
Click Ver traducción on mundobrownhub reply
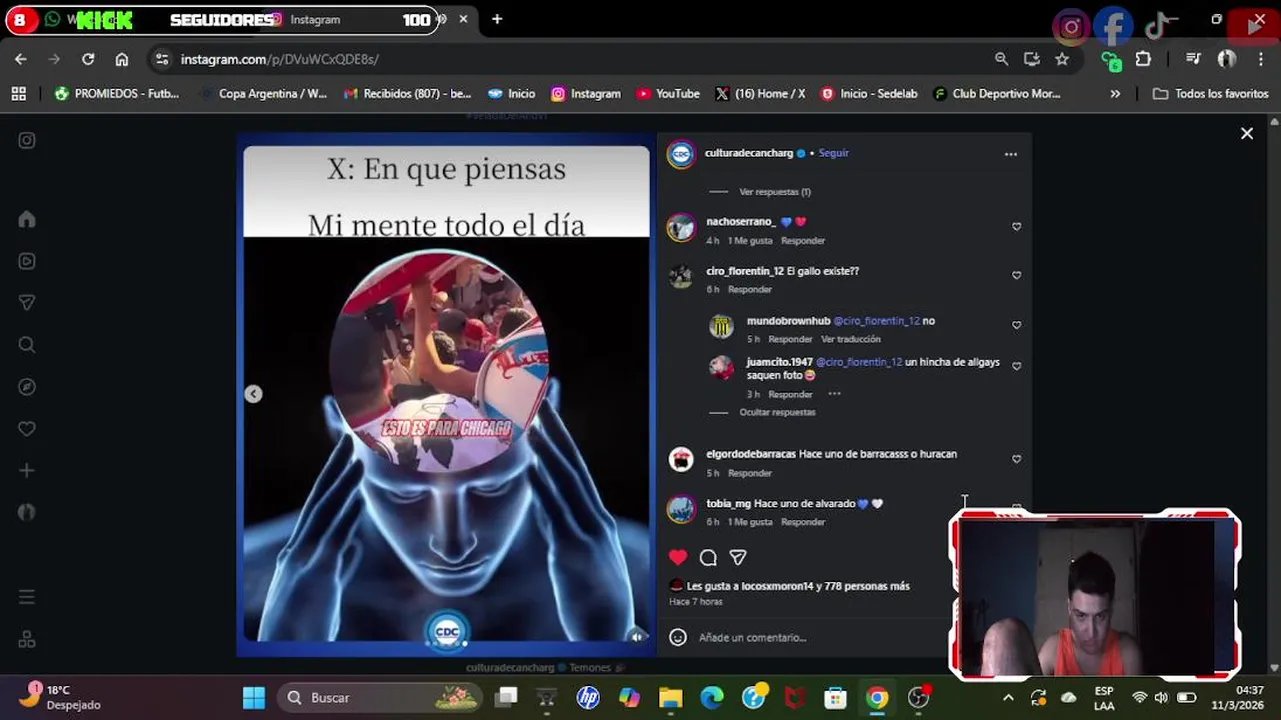[x=851, y=339]
